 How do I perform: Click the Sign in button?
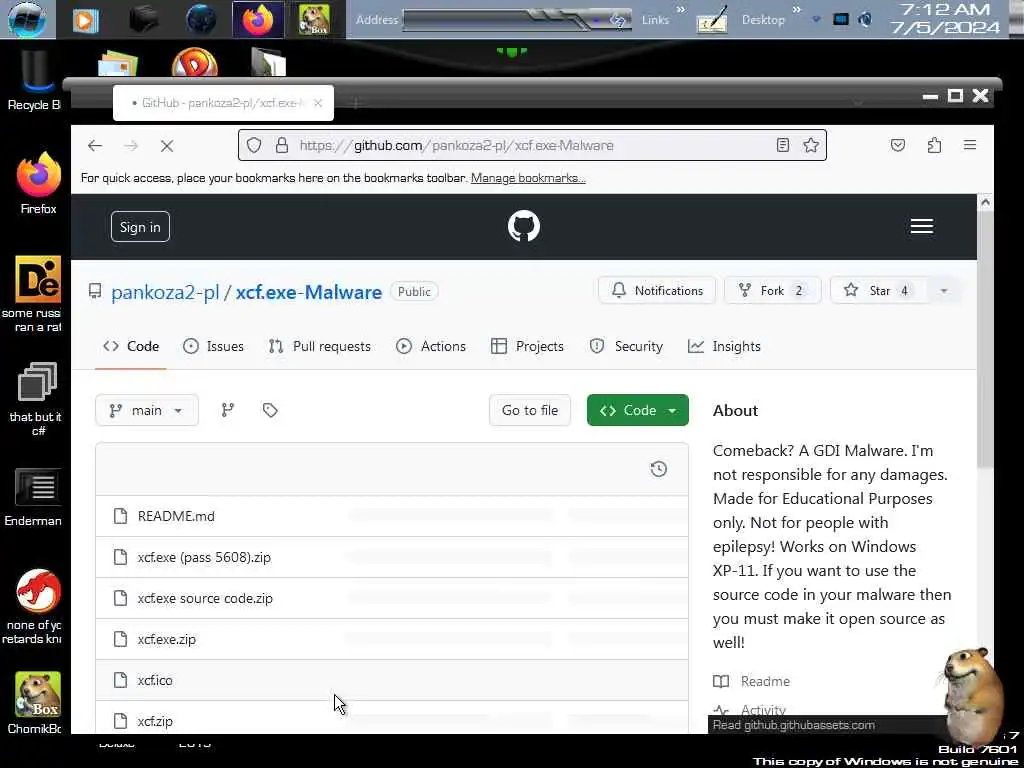[x=140, y=227]
